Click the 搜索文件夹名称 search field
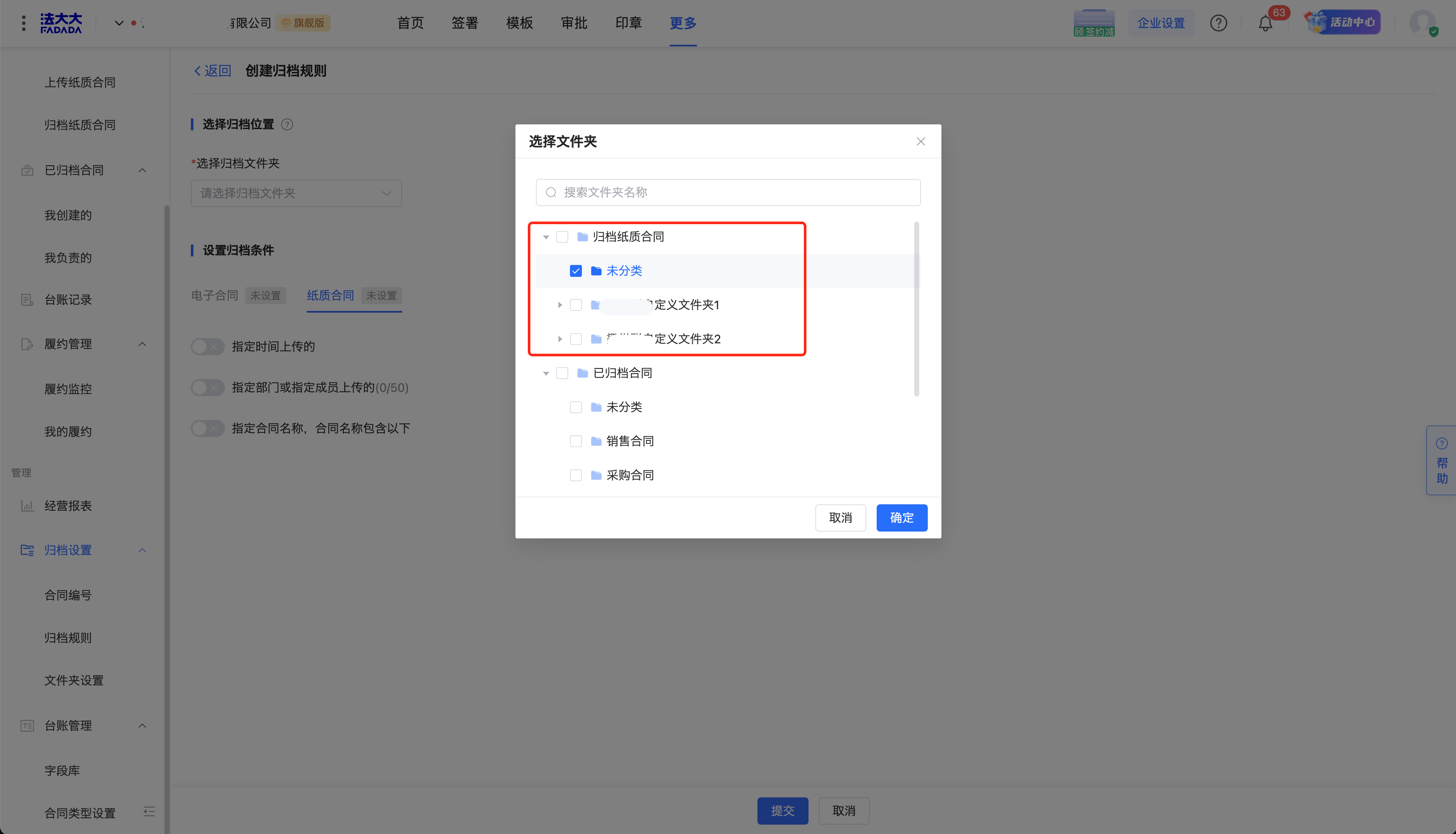The image size is (1456, 834). (728, 193)
